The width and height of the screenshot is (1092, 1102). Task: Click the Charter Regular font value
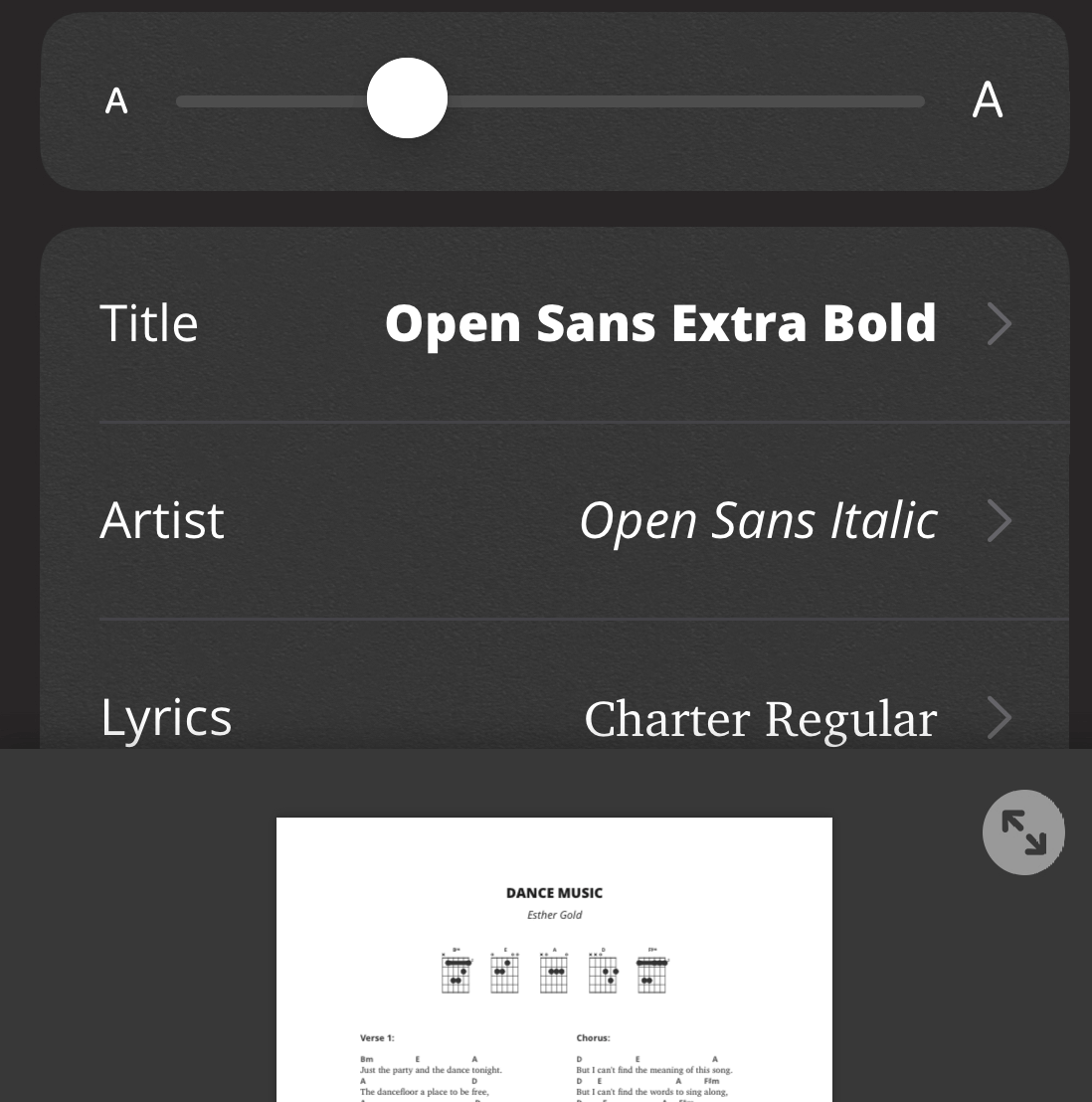pyautogui.click(x=761, y=719)
